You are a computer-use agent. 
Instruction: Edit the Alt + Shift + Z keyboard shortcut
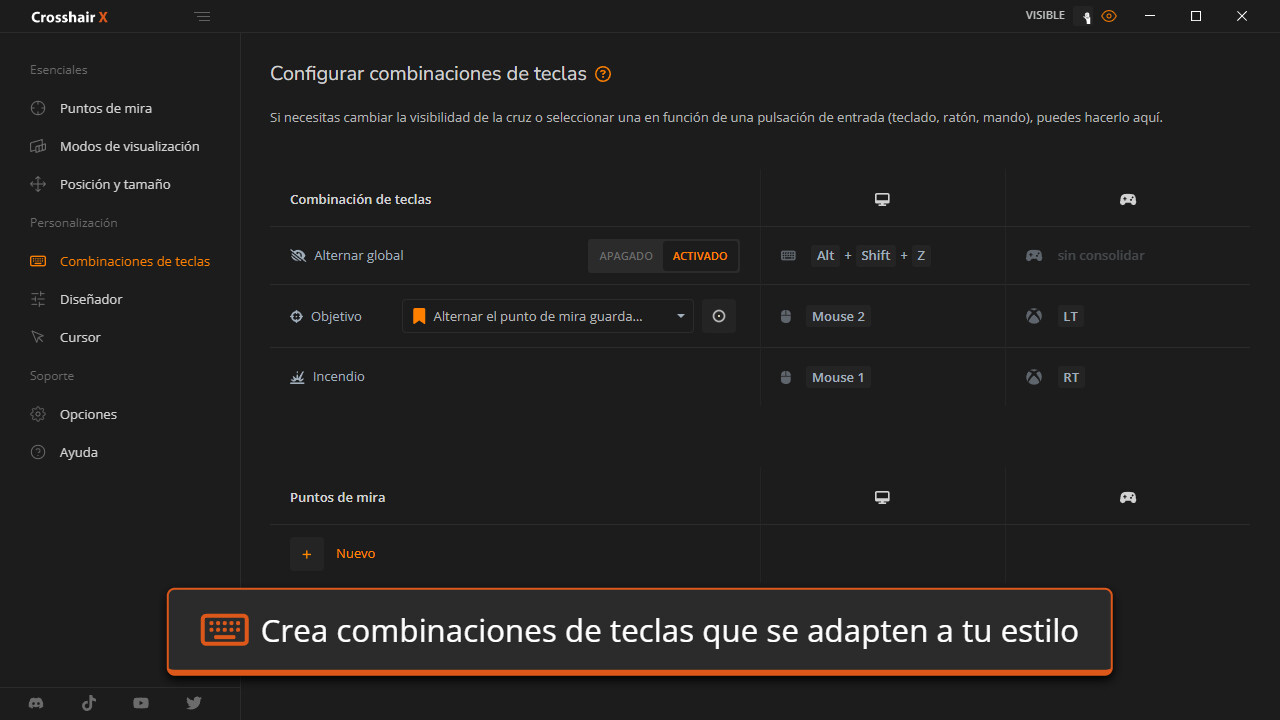pos(870,256)
